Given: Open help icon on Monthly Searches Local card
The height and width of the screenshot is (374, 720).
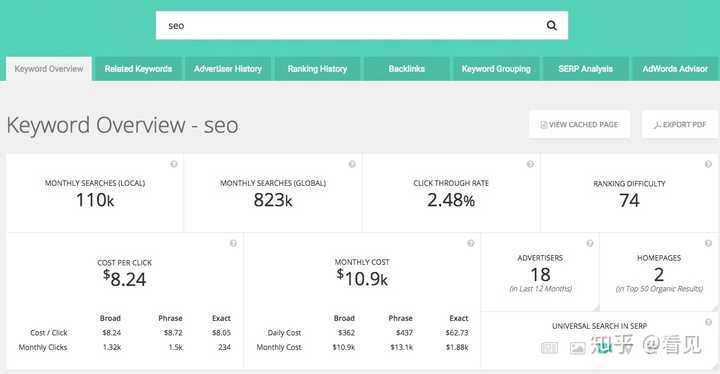Looking at the screenshot, I should coord(174,164).
